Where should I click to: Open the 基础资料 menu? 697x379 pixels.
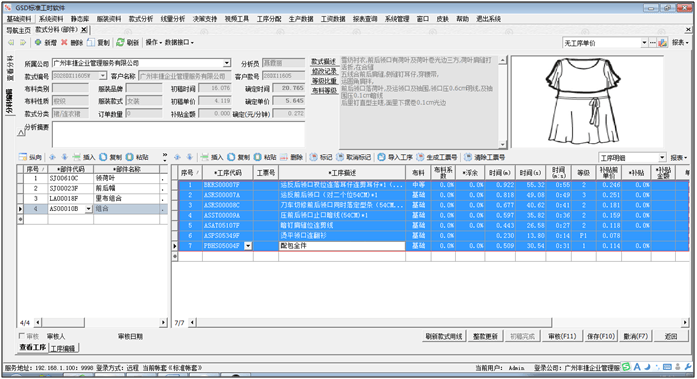19,19
